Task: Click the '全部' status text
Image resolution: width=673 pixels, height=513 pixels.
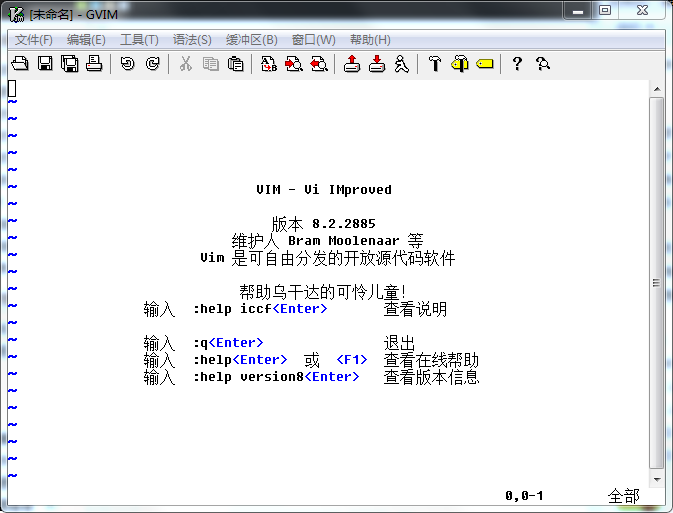Action: 624,496
